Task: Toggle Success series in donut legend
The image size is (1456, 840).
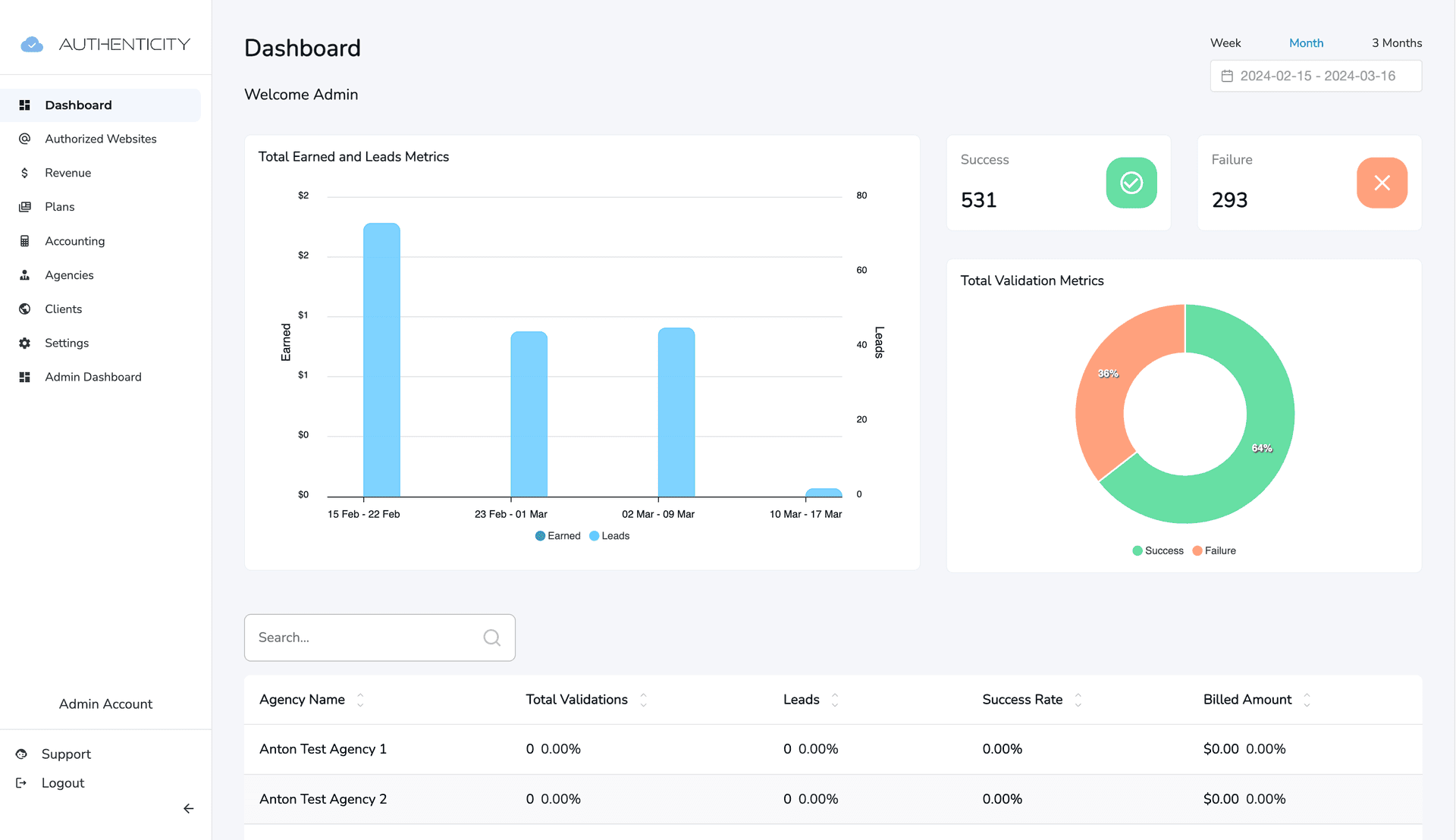Action: coord(1158,551)
